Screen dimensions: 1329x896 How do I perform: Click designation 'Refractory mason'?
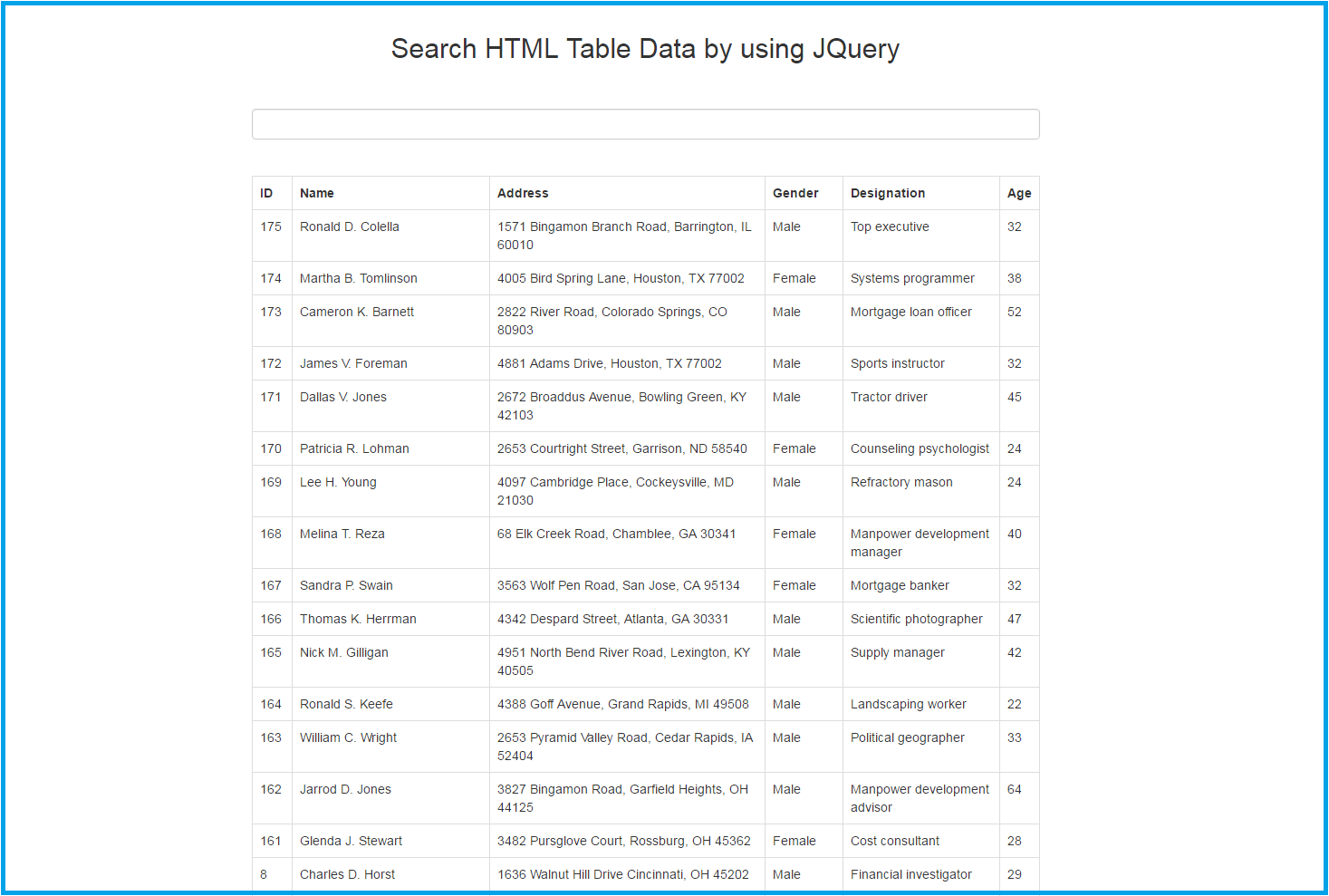pos(901,482)
